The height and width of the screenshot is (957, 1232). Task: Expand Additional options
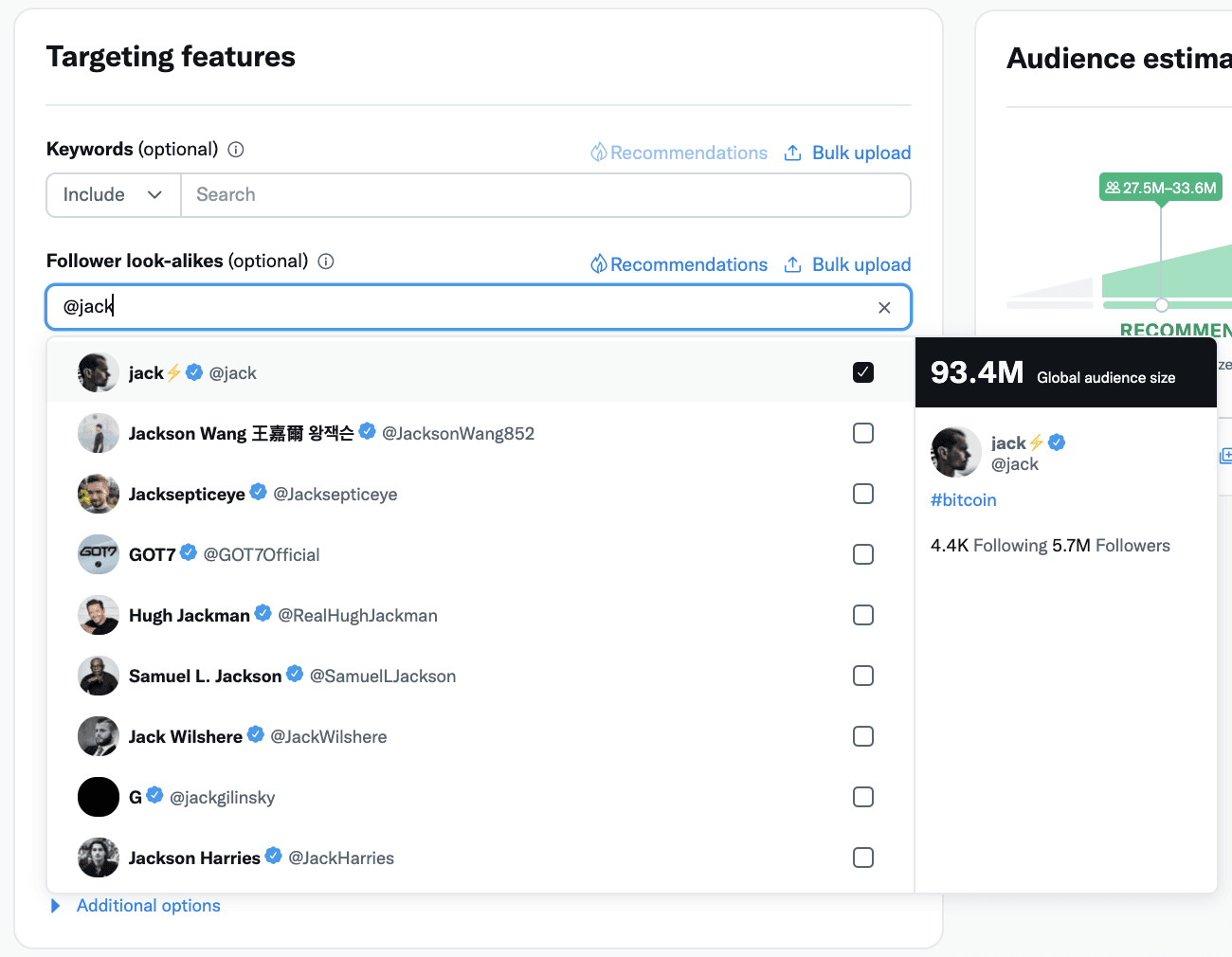[148, 905]
